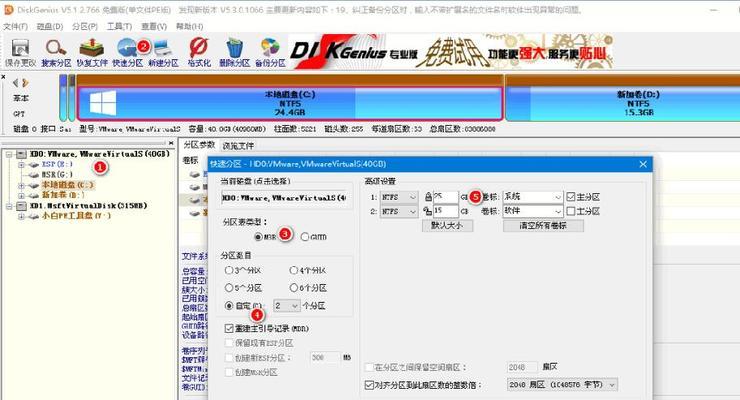
Task: Click the Save Changes (保存更改) toolbar icon
Action: [20, 52]
